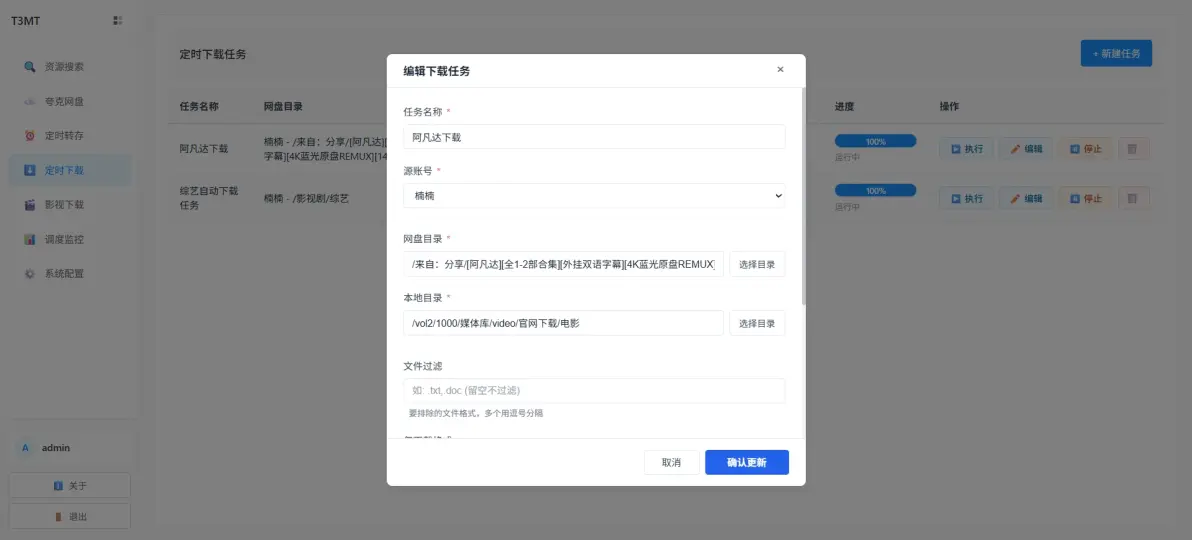Click the 综艺自动下载任务 task name cell
The image size is (1192, 540).
tap(209, 198)
